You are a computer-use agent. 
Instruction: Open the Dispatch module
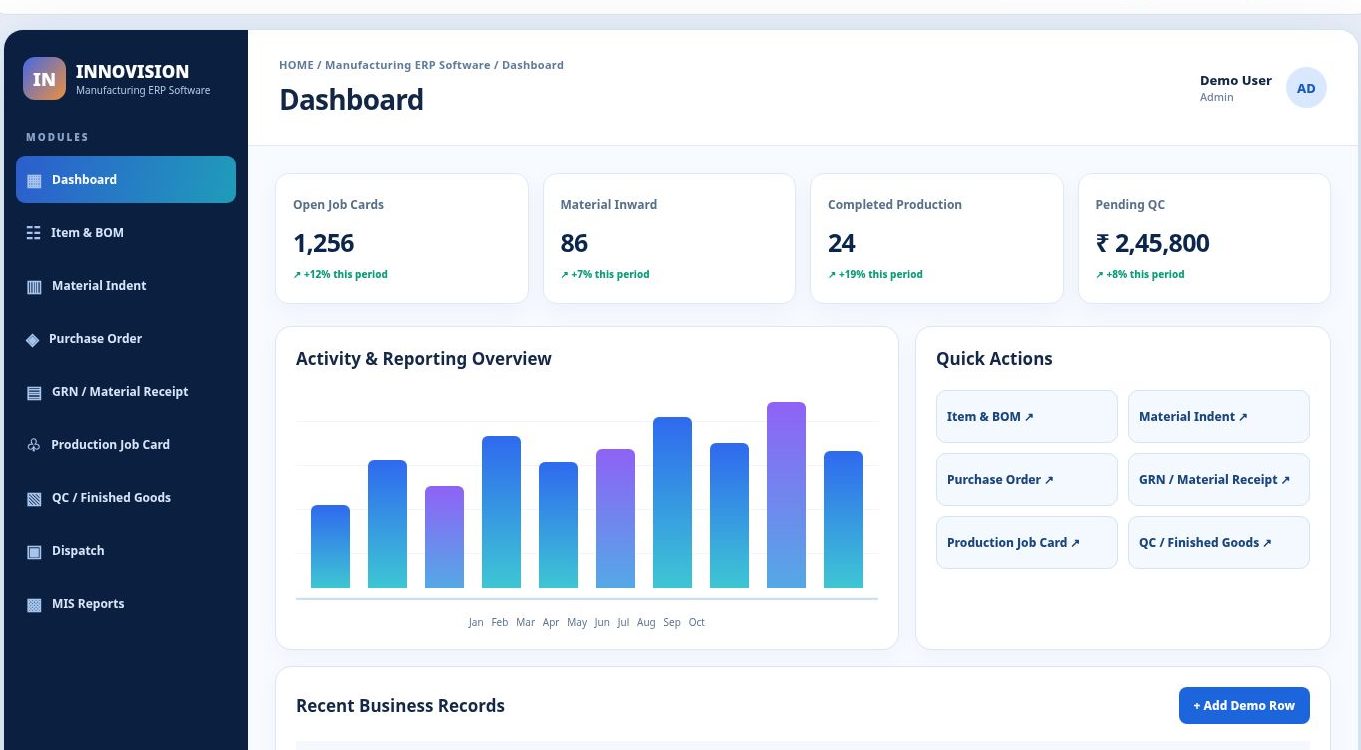coord(126,551)
